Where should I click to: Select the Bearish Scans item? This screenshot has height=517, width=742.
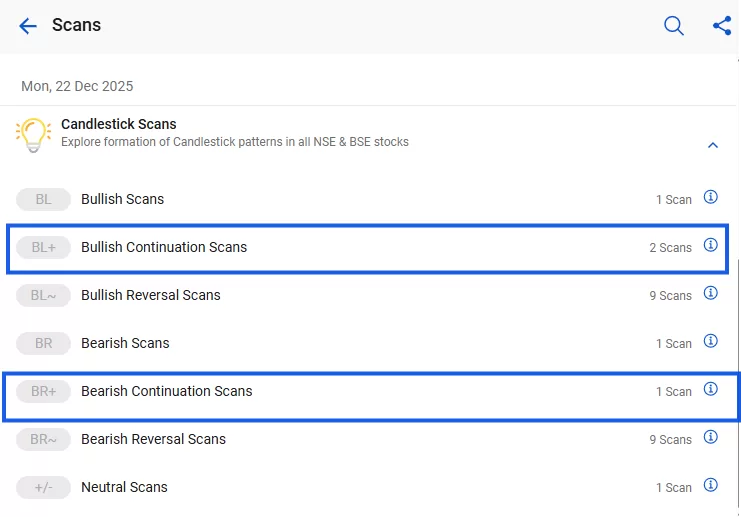tap(125, 343)
